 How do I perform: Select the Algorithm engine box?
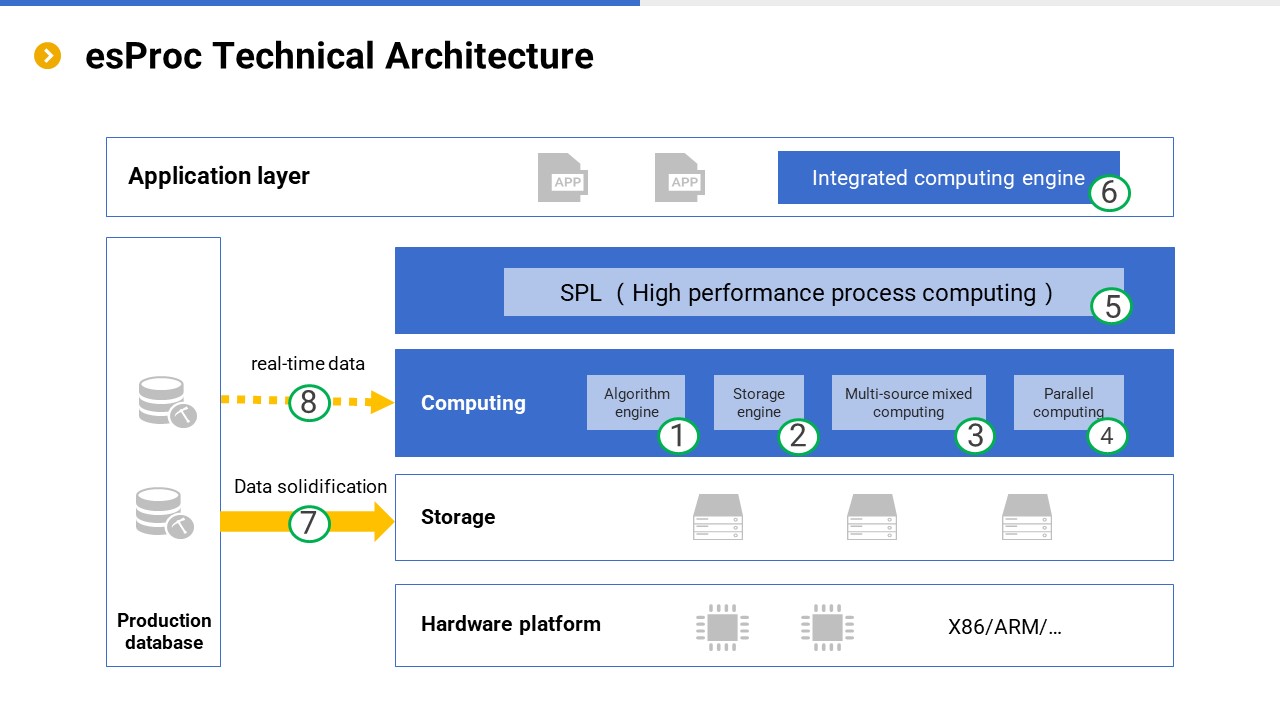tap(635, 400)
